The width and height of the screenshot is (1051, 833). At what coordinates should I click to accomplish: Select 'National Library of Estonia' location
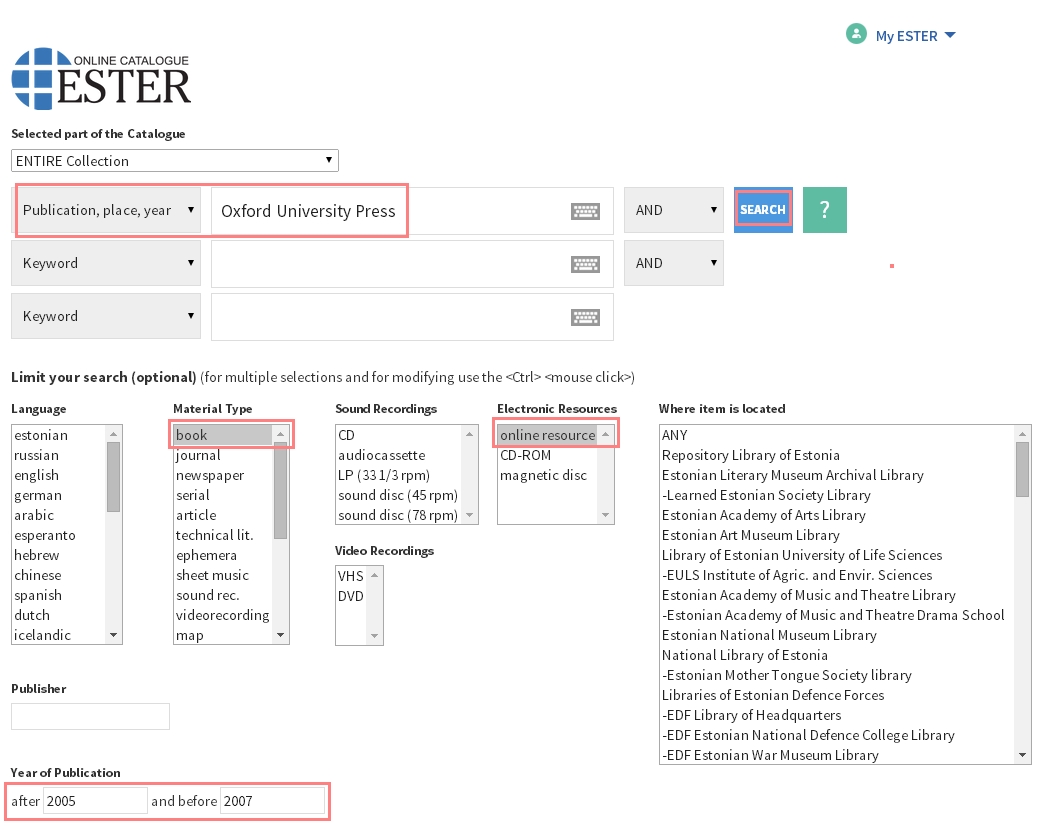pos(837,655)
